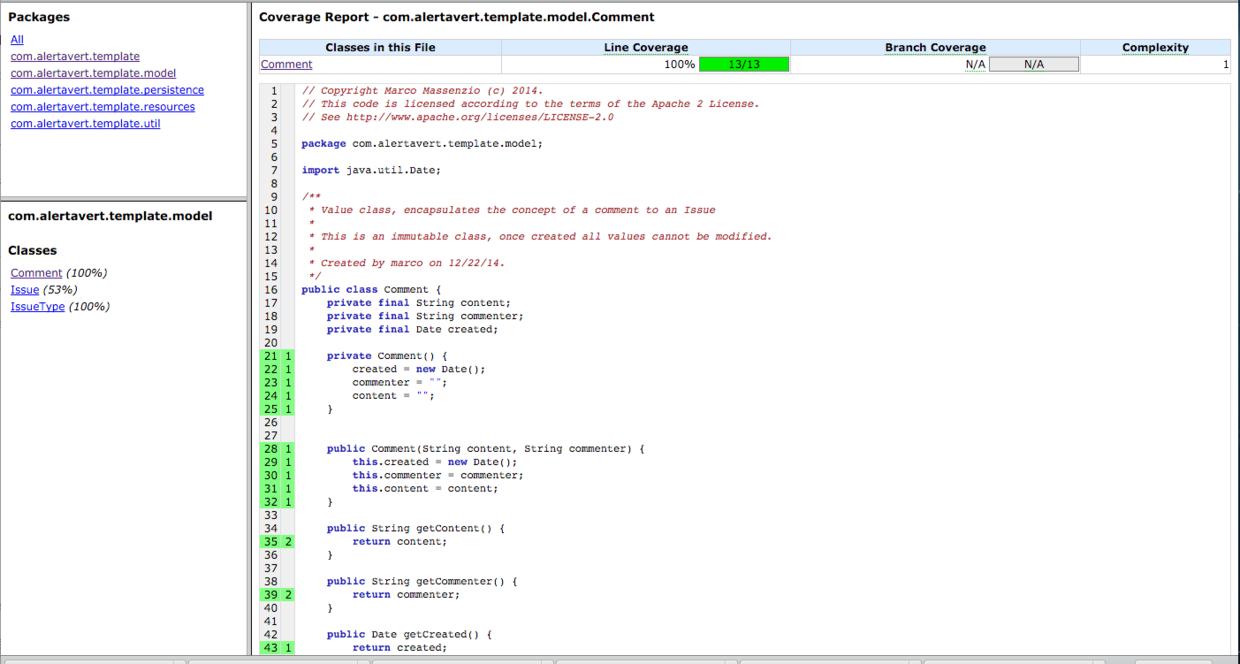The image size is (1240, 664).
Task: Go to com.alertavert.template.util package
Action: 85,124
